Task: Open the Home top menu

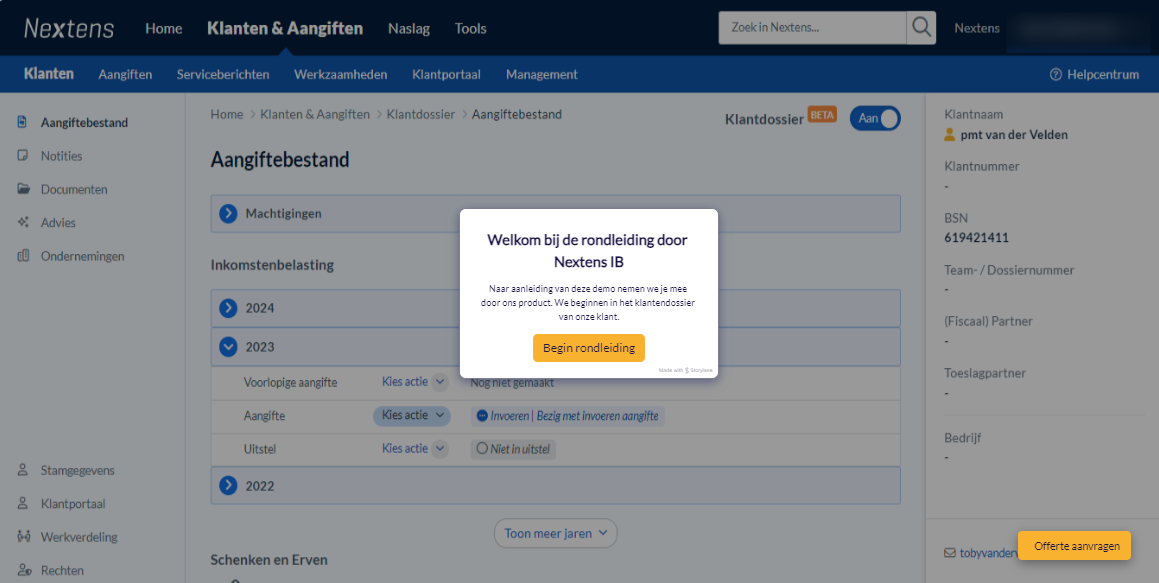Action: 163,28
